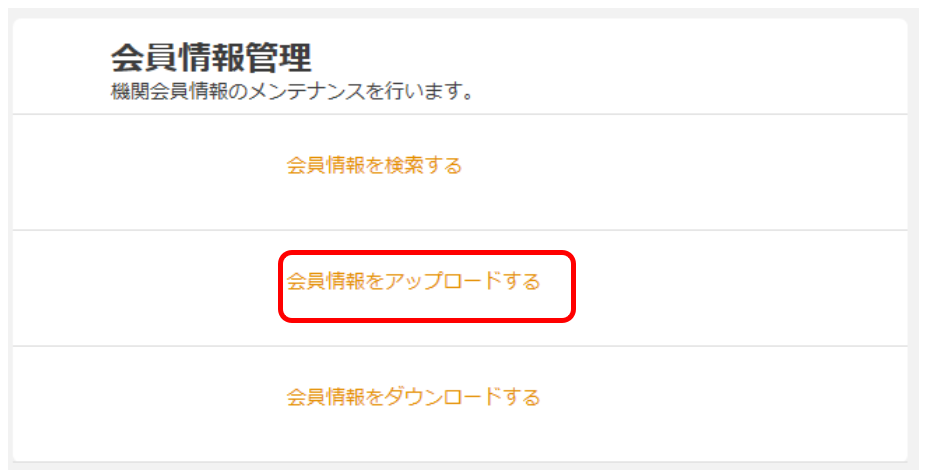This screenshot has width=929, height=471.
Task: Choose the orange search link in the first row
Action: click(374, 166)
